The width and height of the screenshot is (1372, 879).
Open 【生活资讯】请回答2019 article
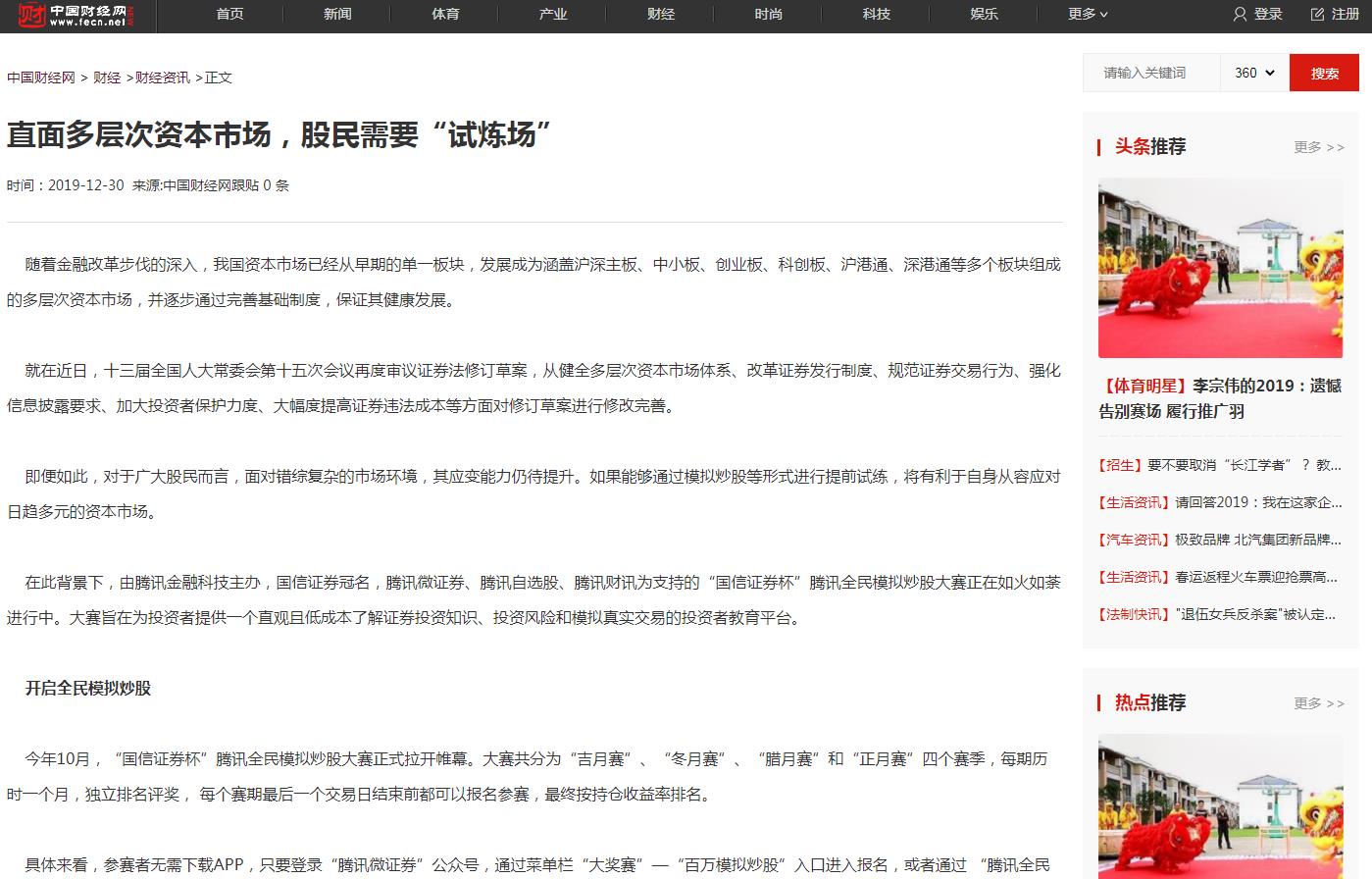[1220, 502]
